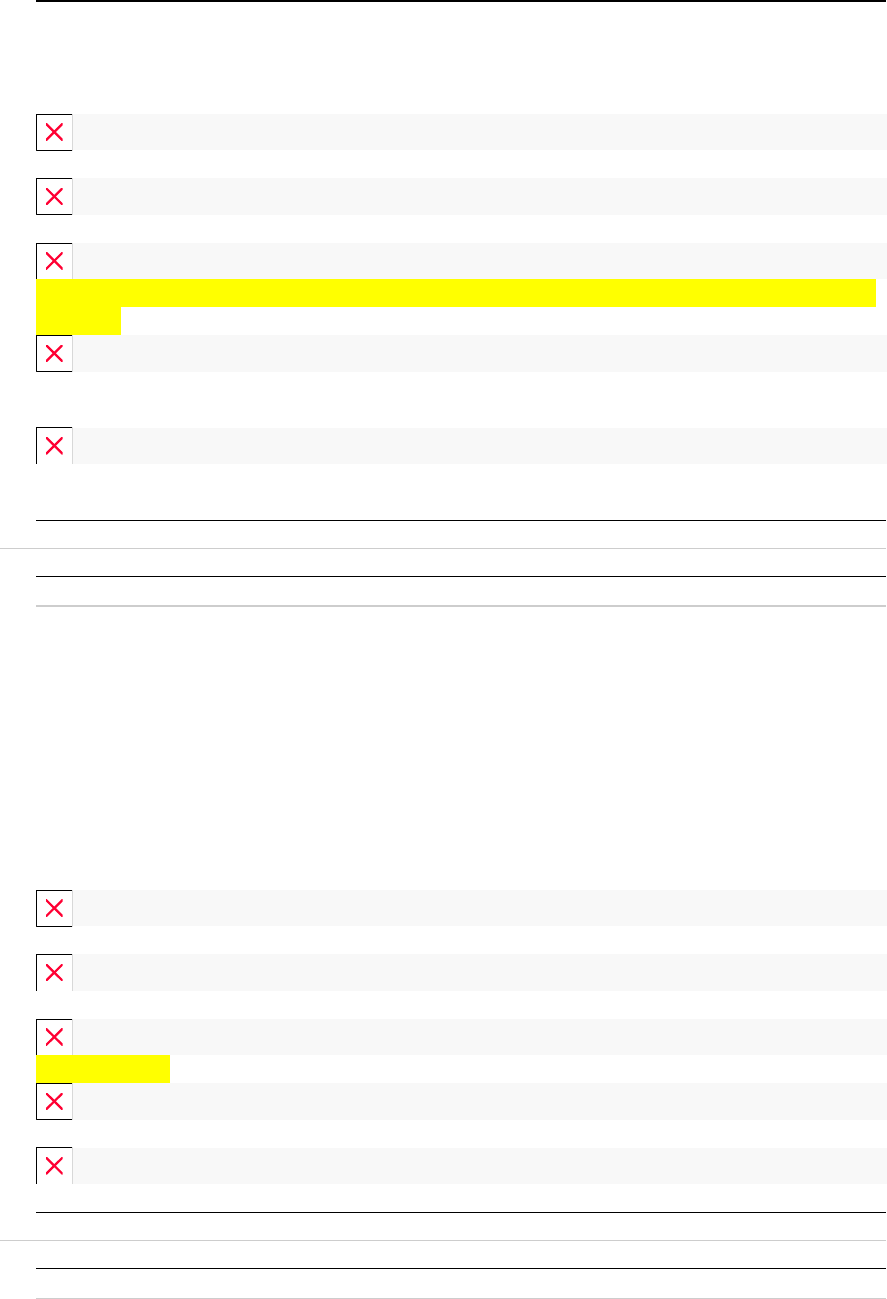Image resolution: width=887 pixels, height=1299 pixels.
Task: Click gray bar beside second X in lower group
Action: pyautogui.click(x=480, y=973)
